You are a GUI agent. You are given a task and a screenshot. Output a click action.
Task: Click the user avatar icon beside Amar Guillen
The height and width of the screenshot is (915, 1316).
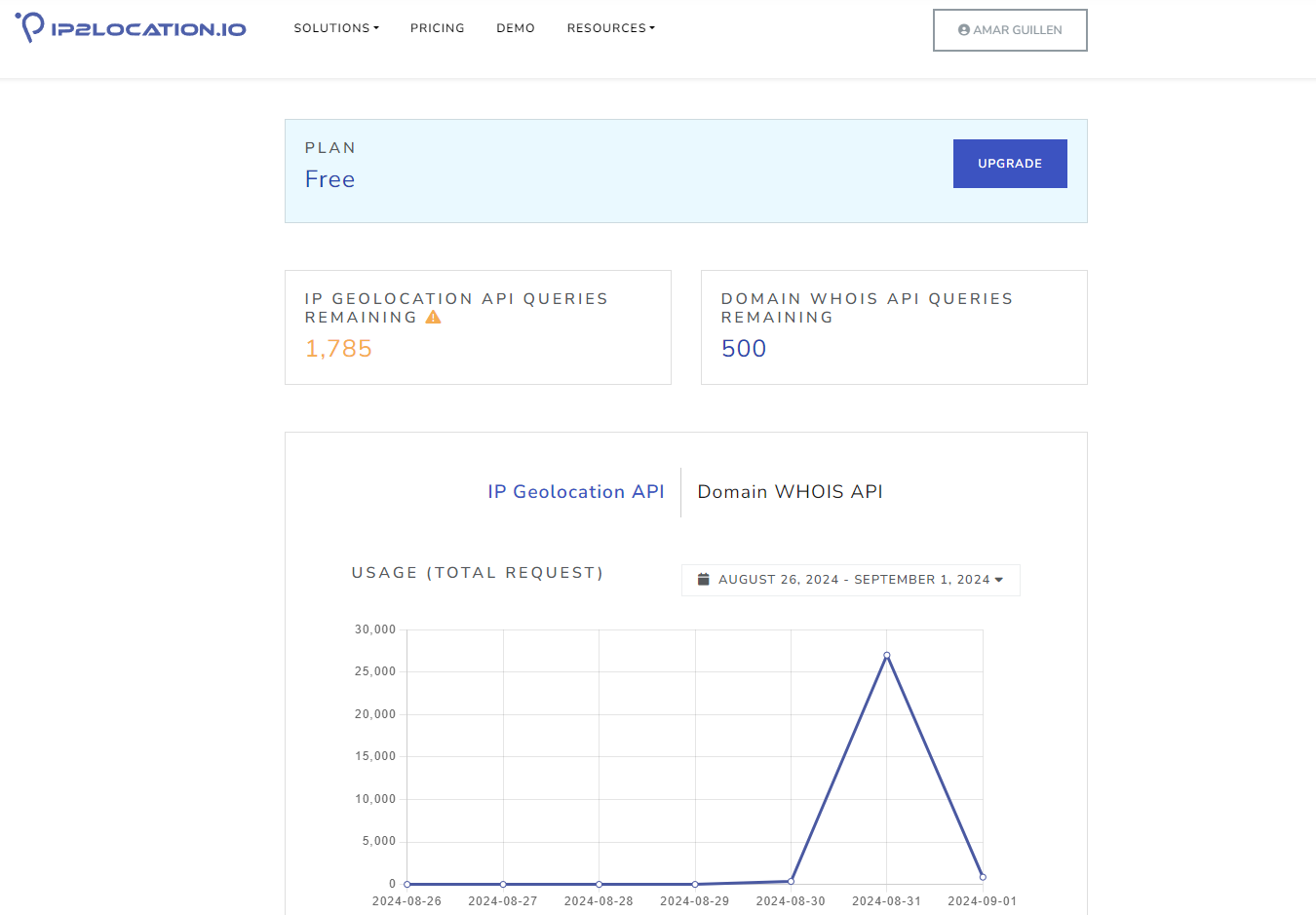coord(963,30)
